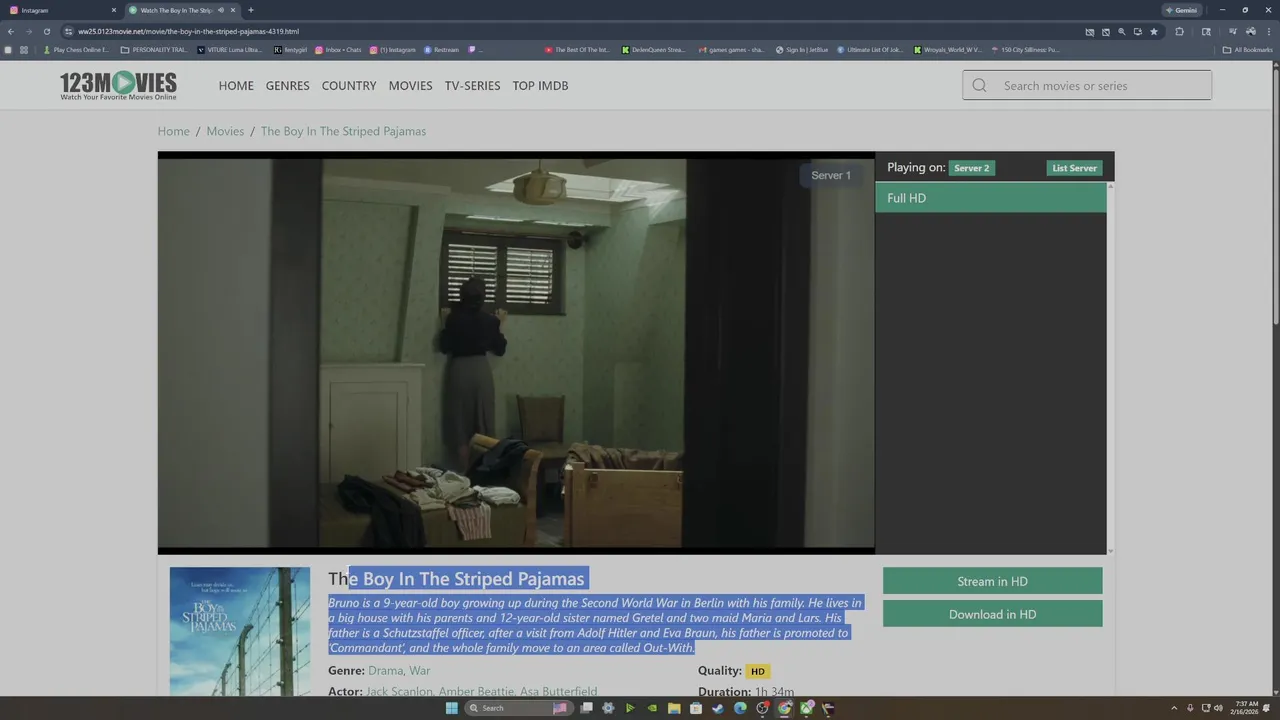Image resolution: width=1280 pixels, height=720 pixels.
Task: Click the browser address bar URL
Action: click(x=188, y=31)
